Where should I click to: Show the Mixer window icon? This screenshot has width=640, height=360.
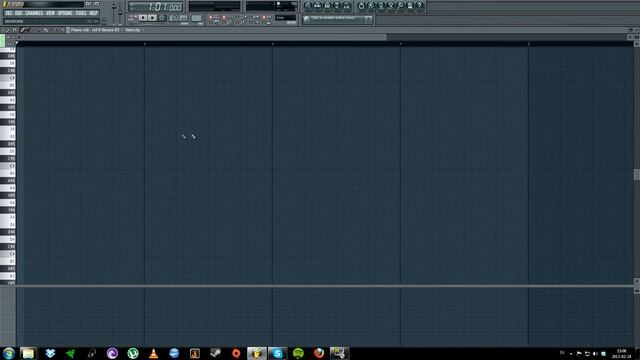click(x=347, y=6)
